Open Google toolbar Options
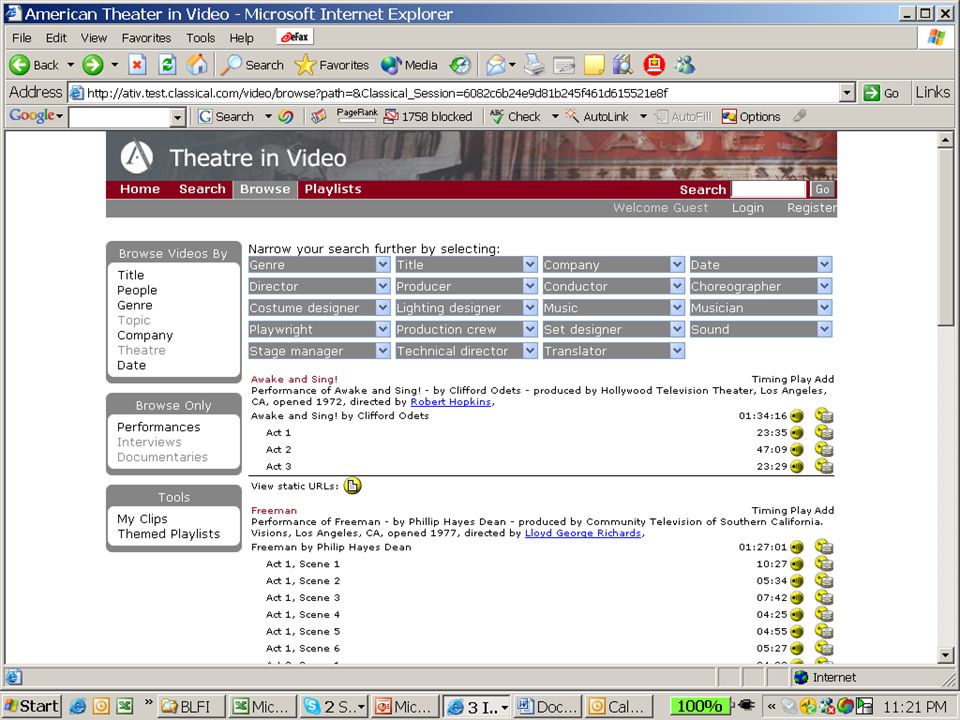The height and width of the screenshot is (720, 960). pos(751,116)
